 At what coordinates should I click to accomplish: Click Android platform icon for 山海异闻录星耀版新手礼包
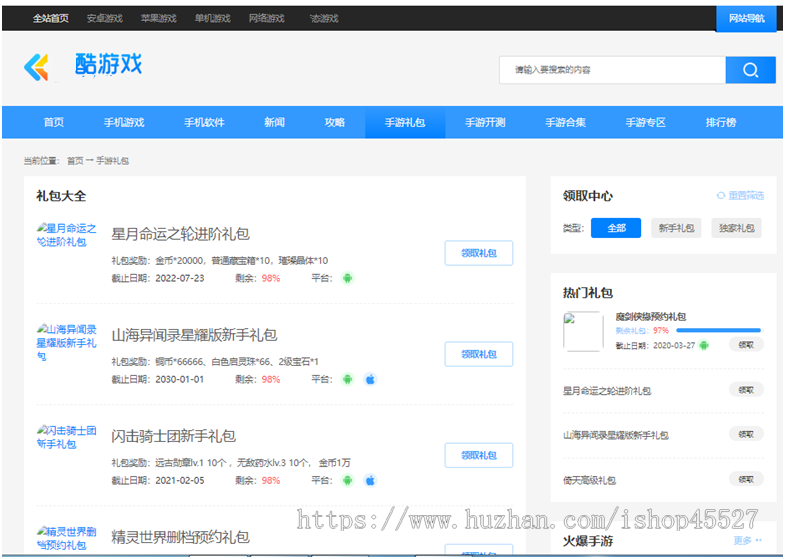347,379
